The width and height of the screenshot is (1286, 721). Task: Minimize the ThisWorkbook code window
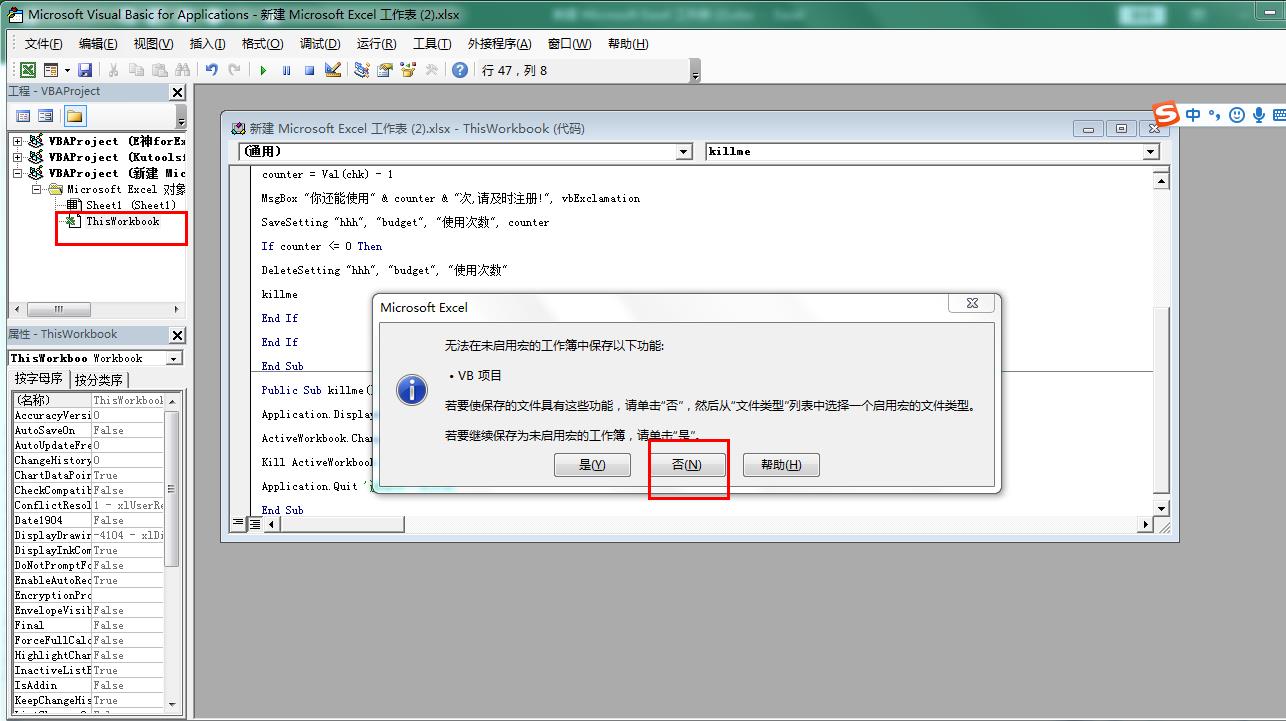[1088, 128]
